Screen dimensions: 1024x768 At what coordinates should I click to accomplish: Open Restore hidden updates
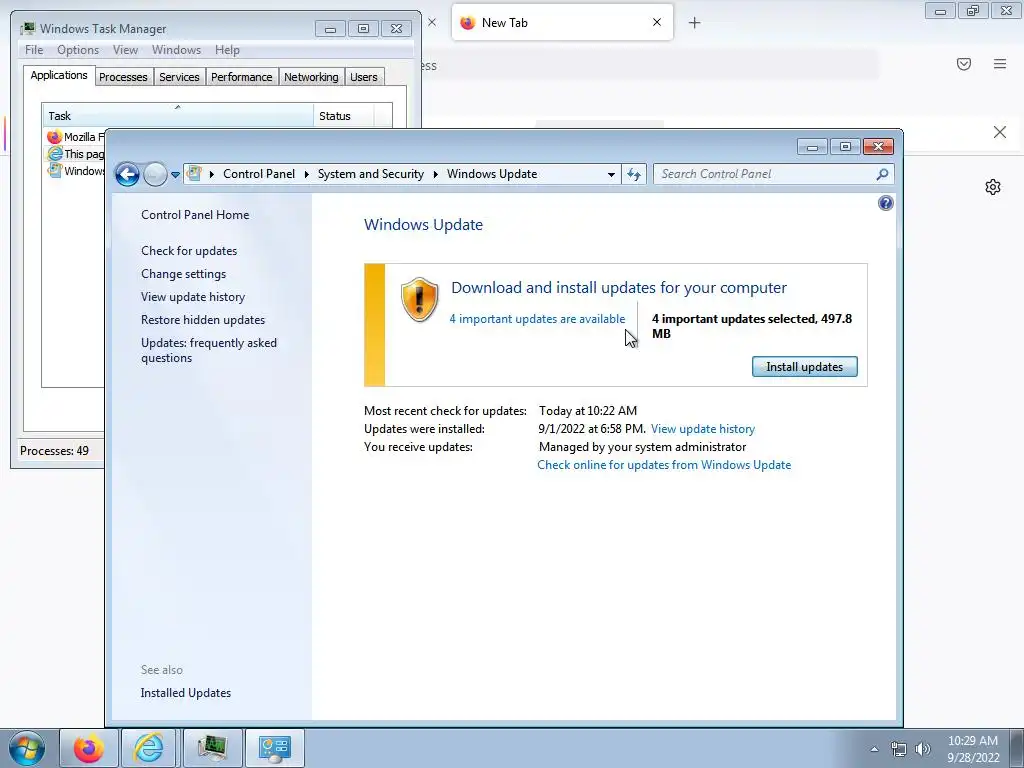pyautogui.click(x=203, y=320)
